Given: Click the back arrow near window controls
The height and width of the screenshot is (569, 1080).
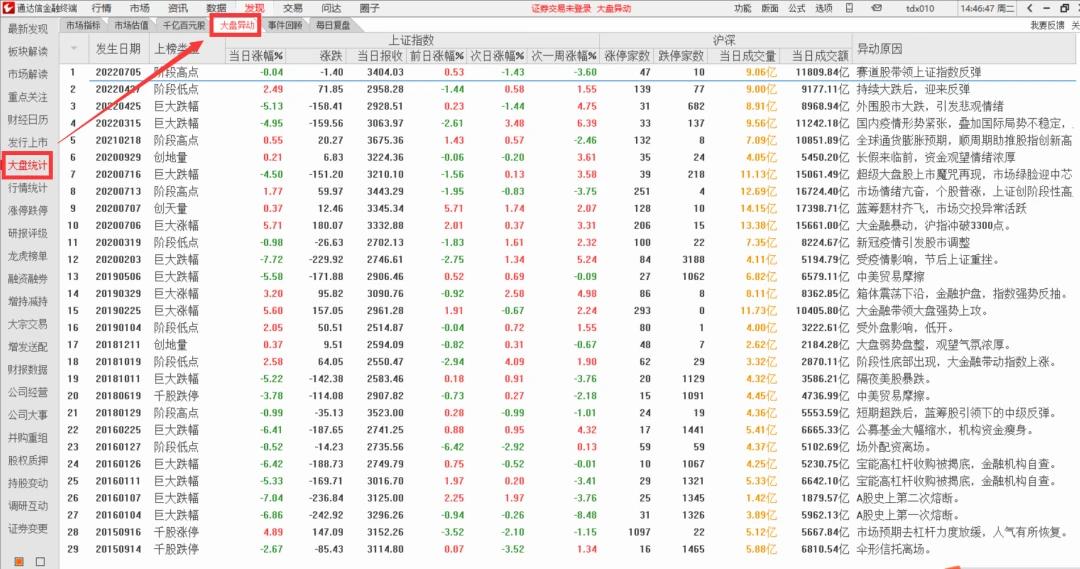Looking at the screenshot, I should (1029, 8).
